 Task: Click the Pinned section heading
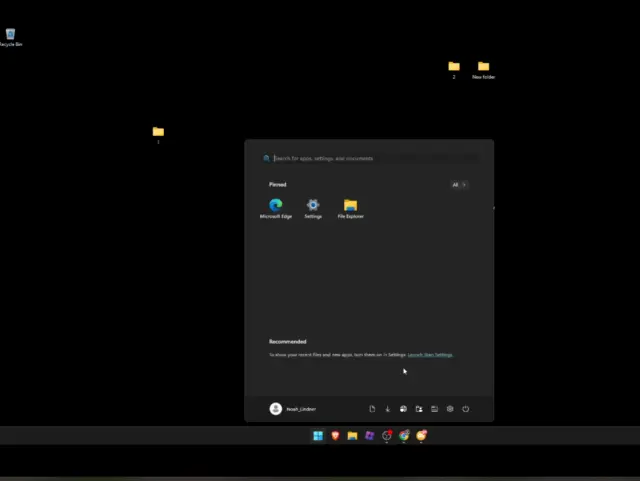[x=278, y=185]
